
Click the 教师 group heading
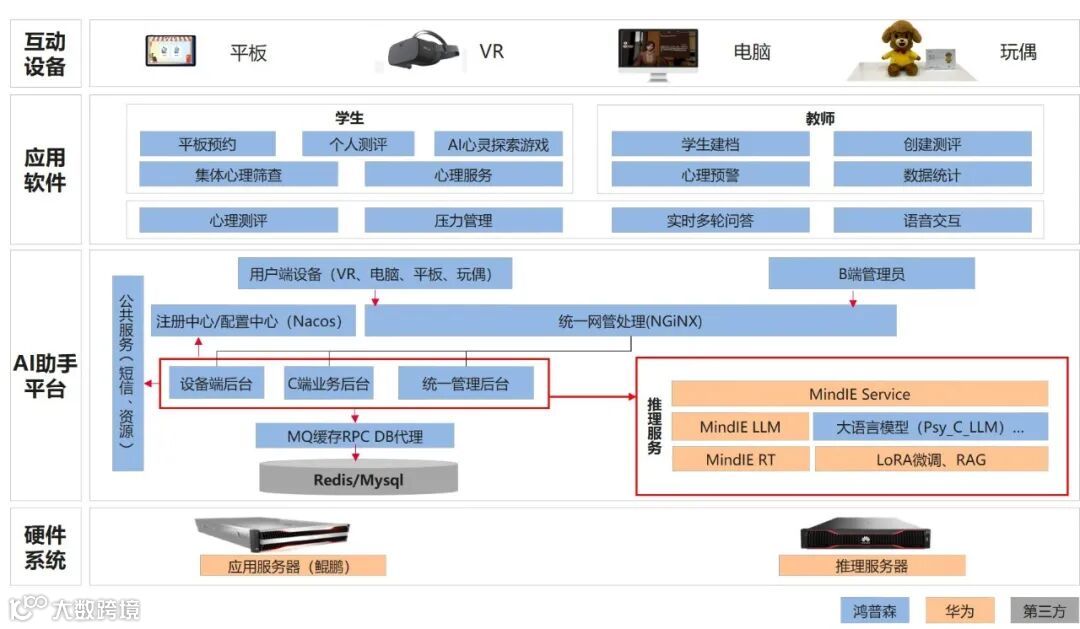point(820,118)
